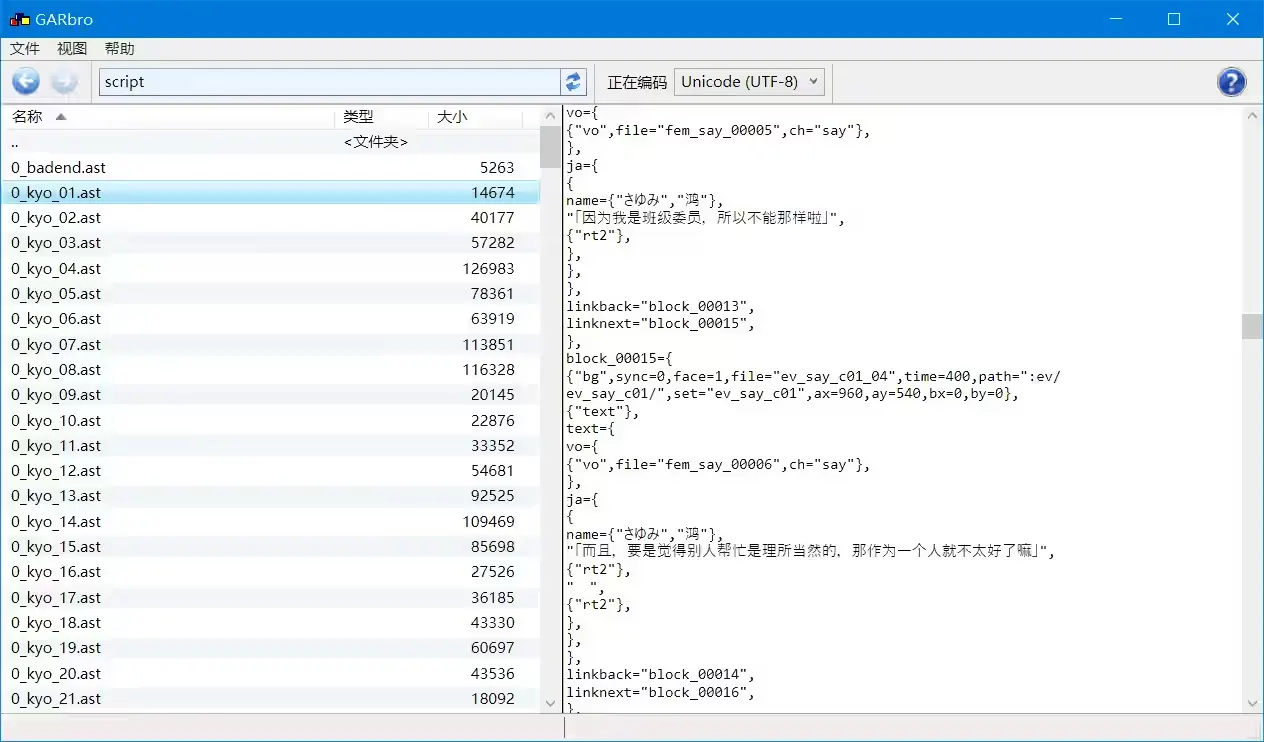Close the GARbro window

pyautogui.click(x=1233, y=19)
